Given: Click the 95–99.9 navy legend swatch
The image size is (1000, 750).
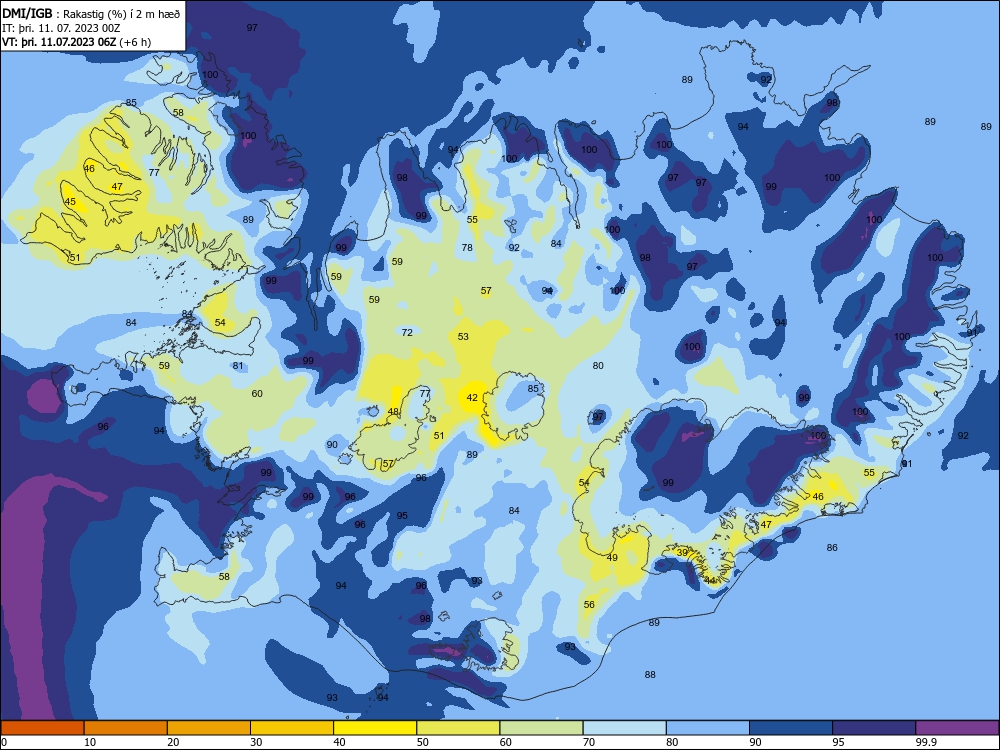Looking at the screenshot, I should (874, 728).
